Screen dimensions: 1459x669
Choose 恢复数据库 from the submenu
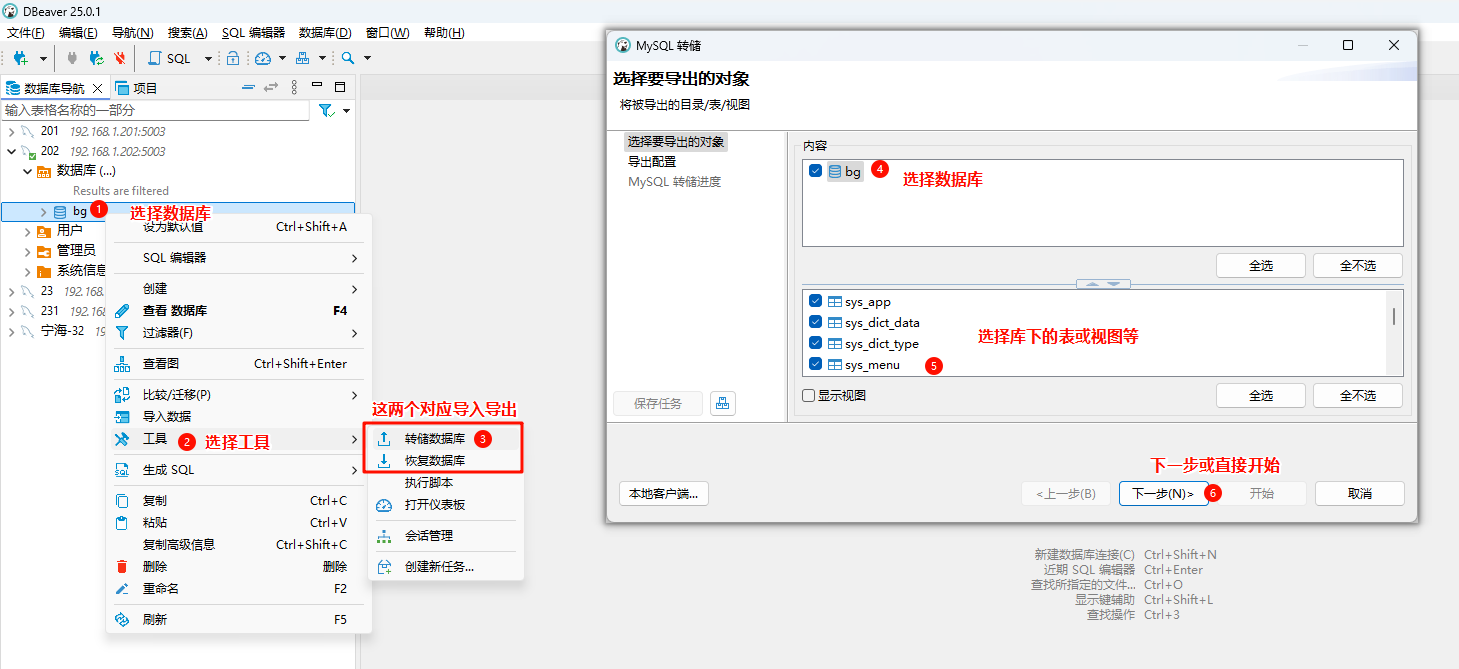(435, 461)
